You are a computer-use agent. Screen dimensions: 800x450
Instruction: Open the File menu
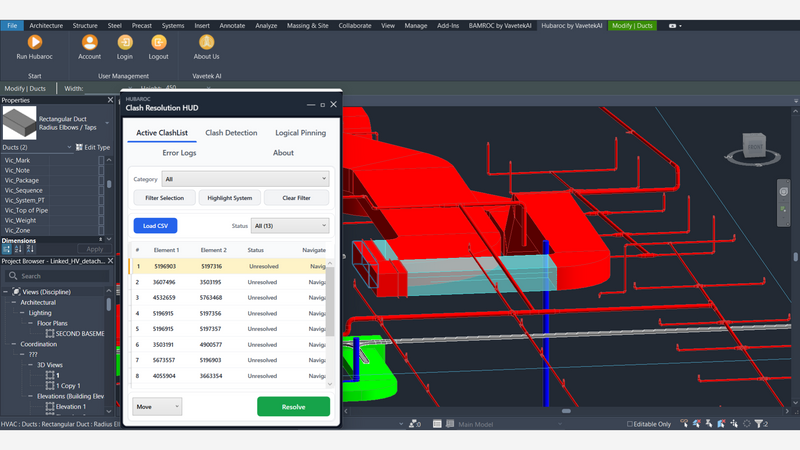(12, 26)
